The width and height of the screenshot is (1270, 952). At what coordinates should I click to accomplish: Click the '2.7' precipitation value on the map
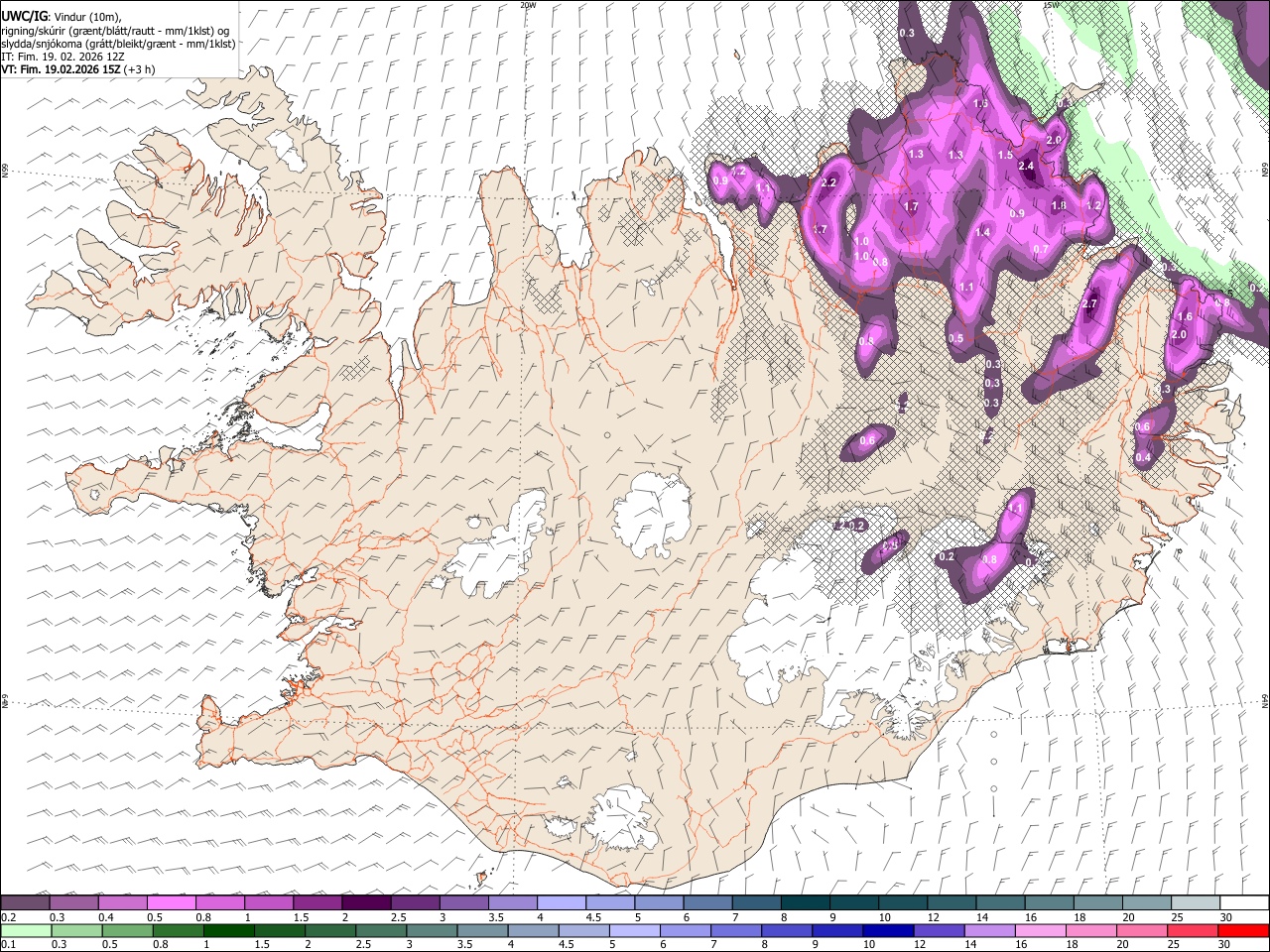pos(1089,304)
